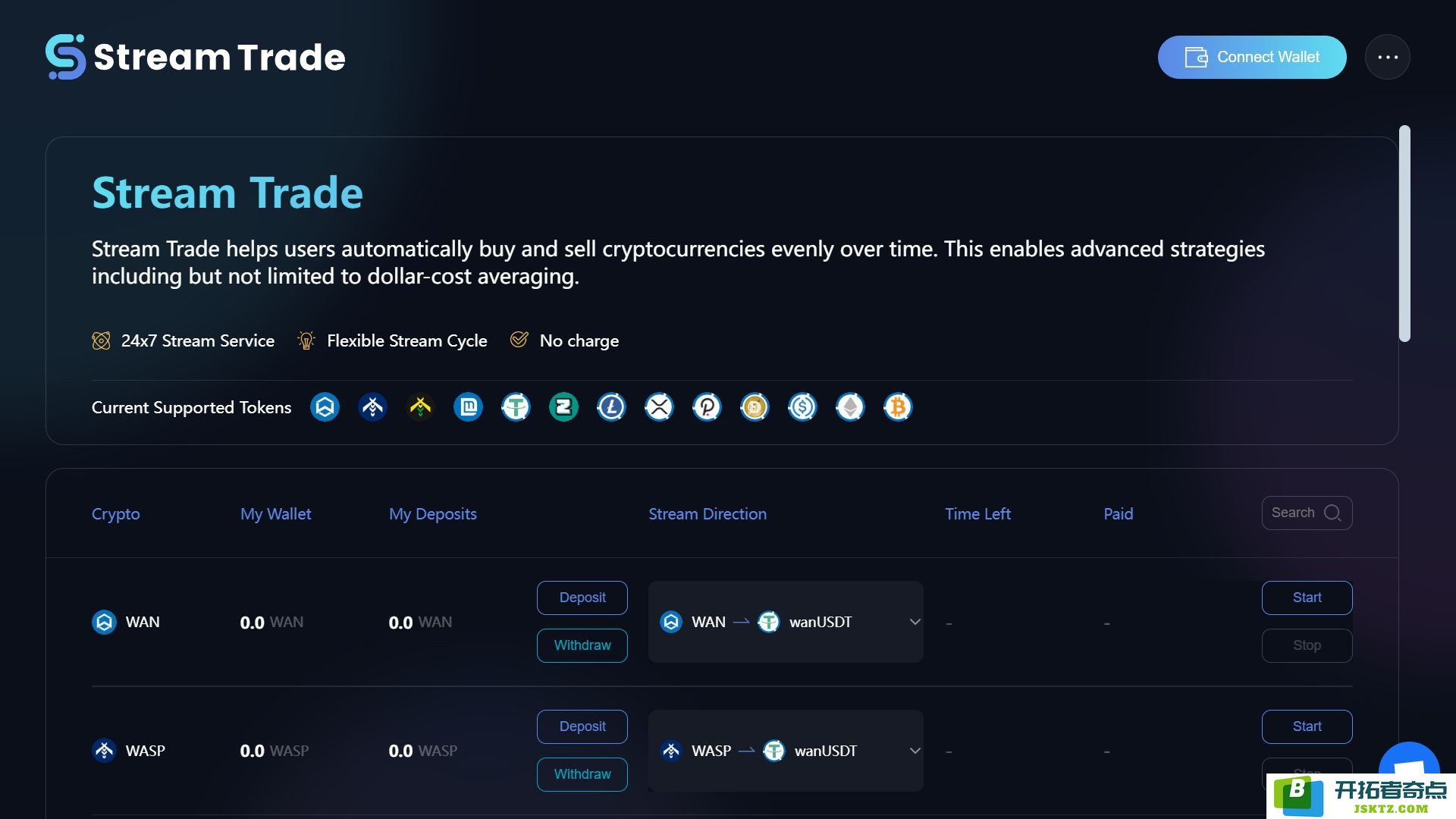The image size is (1456, 819).
Task: Click the vertical page scrollbar
Action: tap(1404, 234)
